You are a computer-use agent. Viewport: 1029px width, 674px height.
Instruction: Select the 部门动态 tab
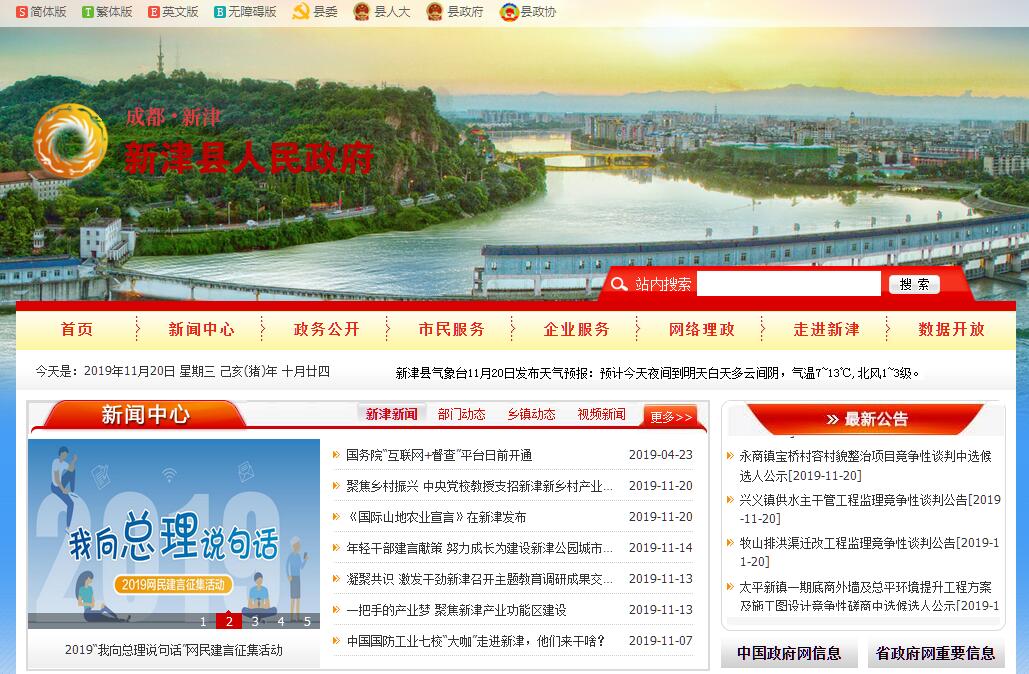(x=461, y=414)
